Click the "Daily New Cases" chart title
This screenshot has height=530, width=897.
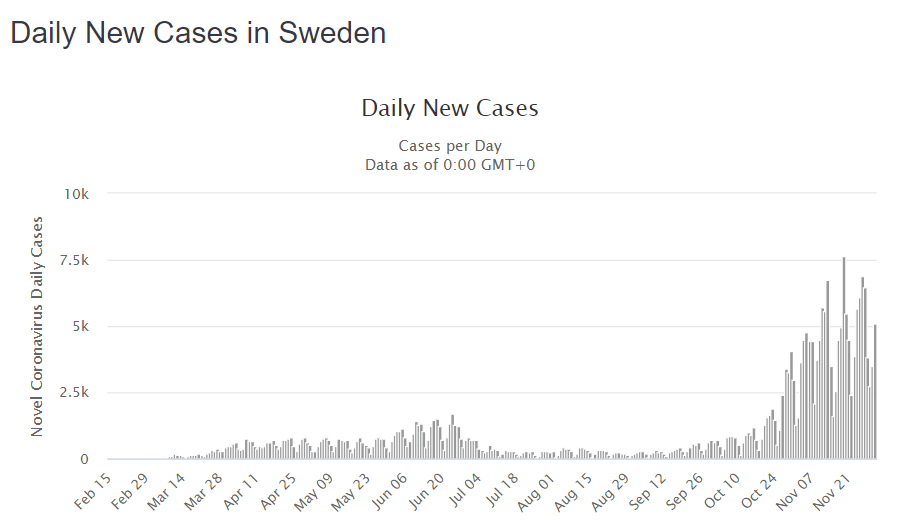pyautogui.click(x=450, y=108)
